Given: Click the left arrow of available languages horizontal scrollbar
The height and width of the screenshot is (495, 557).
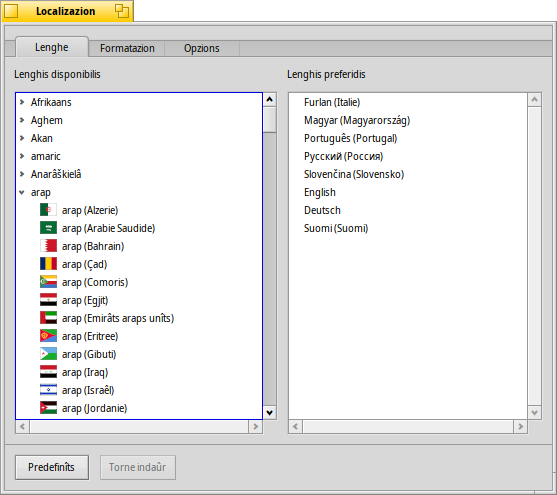Looking at the screenshot, I should tap(22, 426).
